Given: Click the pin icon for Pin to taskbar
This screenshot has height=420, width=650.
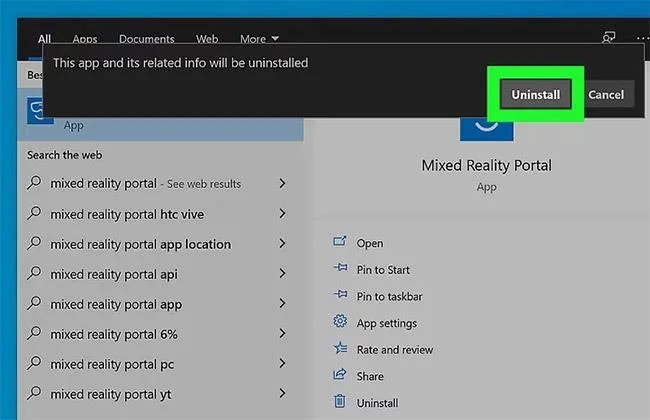Looking at the screenshot, I should point(340,294).
